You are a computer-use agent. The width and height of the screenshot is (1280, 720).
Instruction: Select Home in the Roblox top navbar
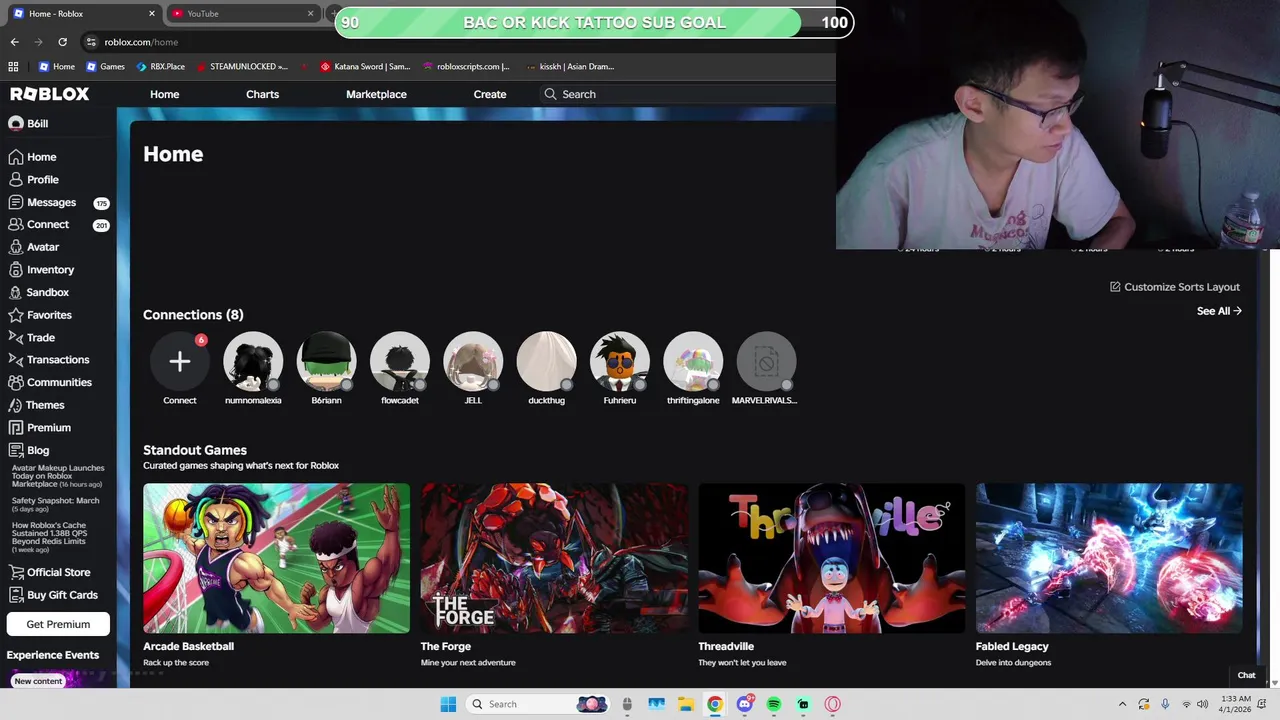click(x=165, y=94)
